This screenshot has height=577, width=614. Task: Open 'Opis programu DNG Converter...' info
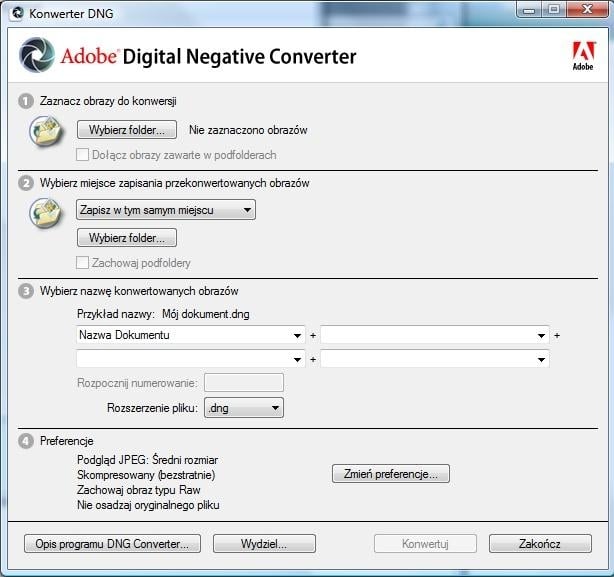click(112, 544)
